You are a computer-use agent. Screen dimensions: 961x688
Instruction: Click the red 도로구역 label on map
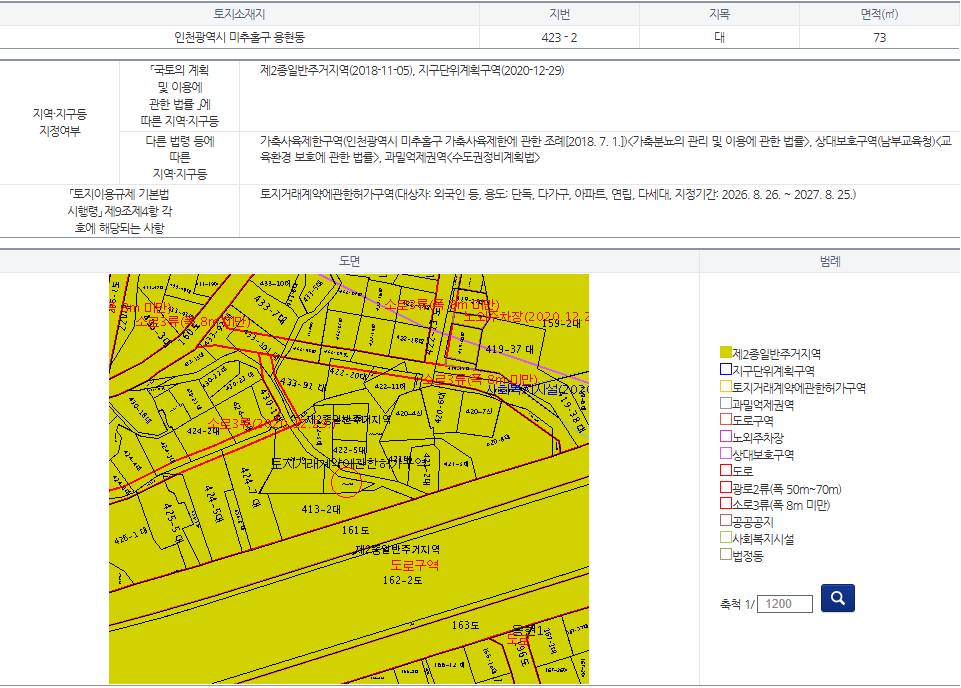tap(415, 565)
